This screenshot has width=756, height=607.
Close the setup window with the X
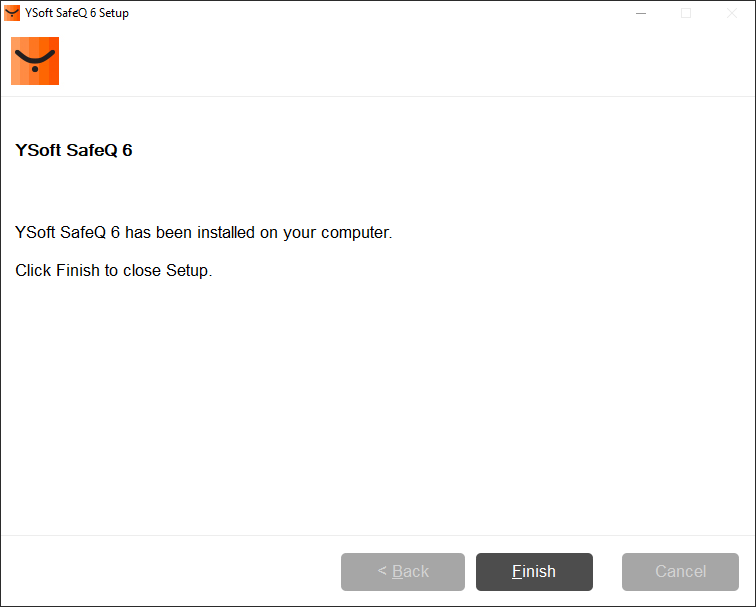(x=732, y=13)
